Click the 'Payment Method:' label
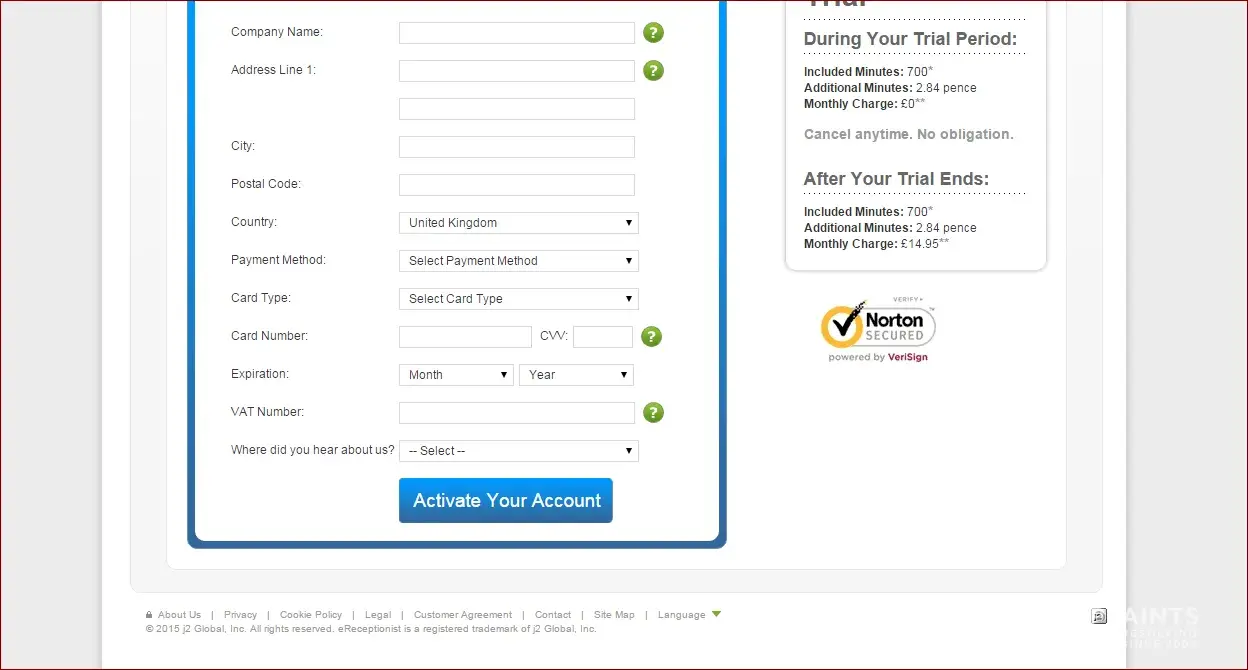The width and height of the screenshot is (1248, 670). [x=279, y=260]
